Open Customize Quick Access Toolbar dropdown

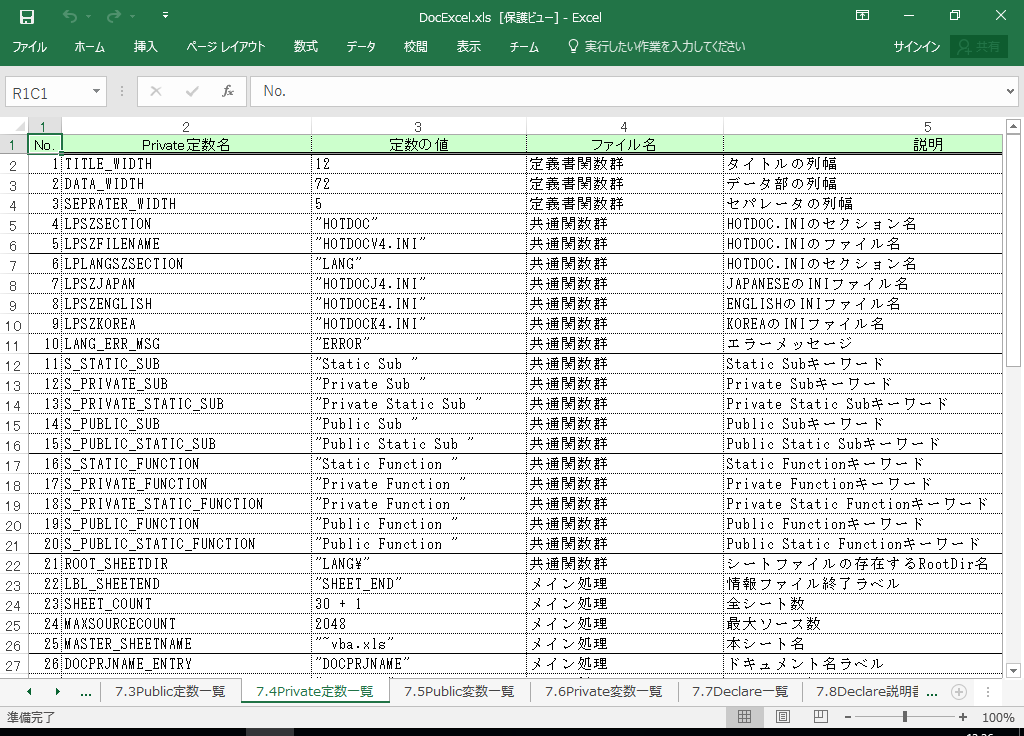(x=165, y=17)
